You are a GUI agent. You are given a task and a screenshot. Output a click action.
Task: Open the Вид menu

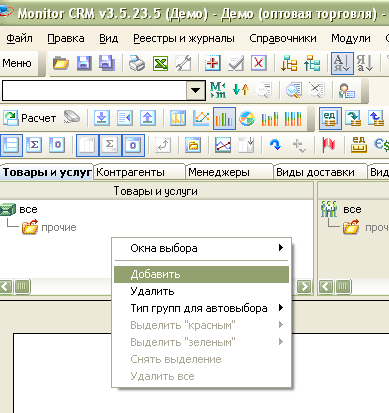[x=109, y=39]
